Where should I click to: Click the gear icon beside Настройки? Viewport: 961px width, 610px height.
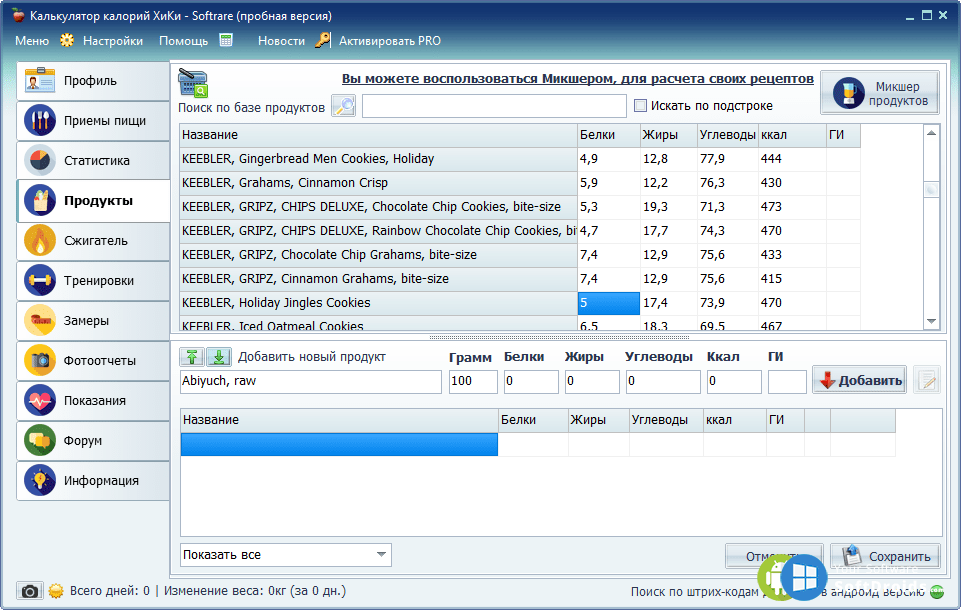(67, 40)
